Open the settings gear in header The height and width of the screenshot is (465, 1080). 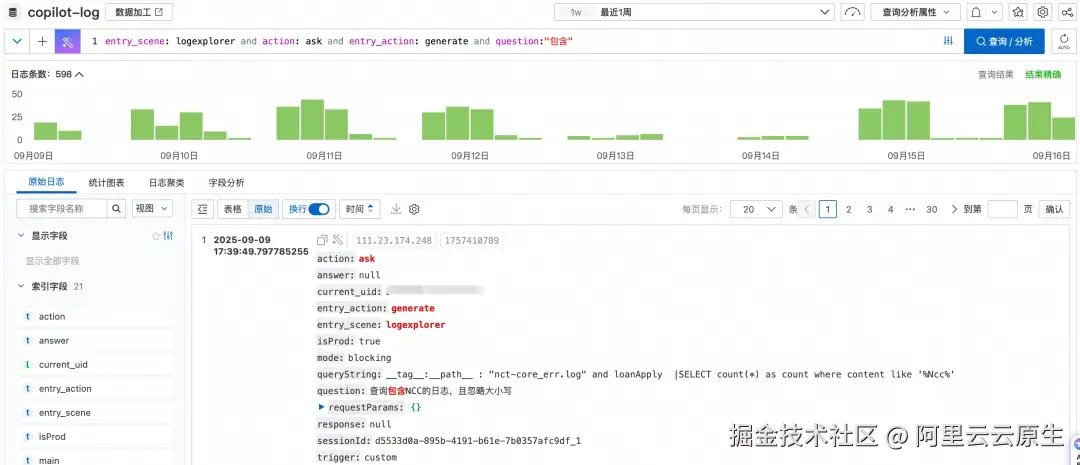pos(1043,12)
